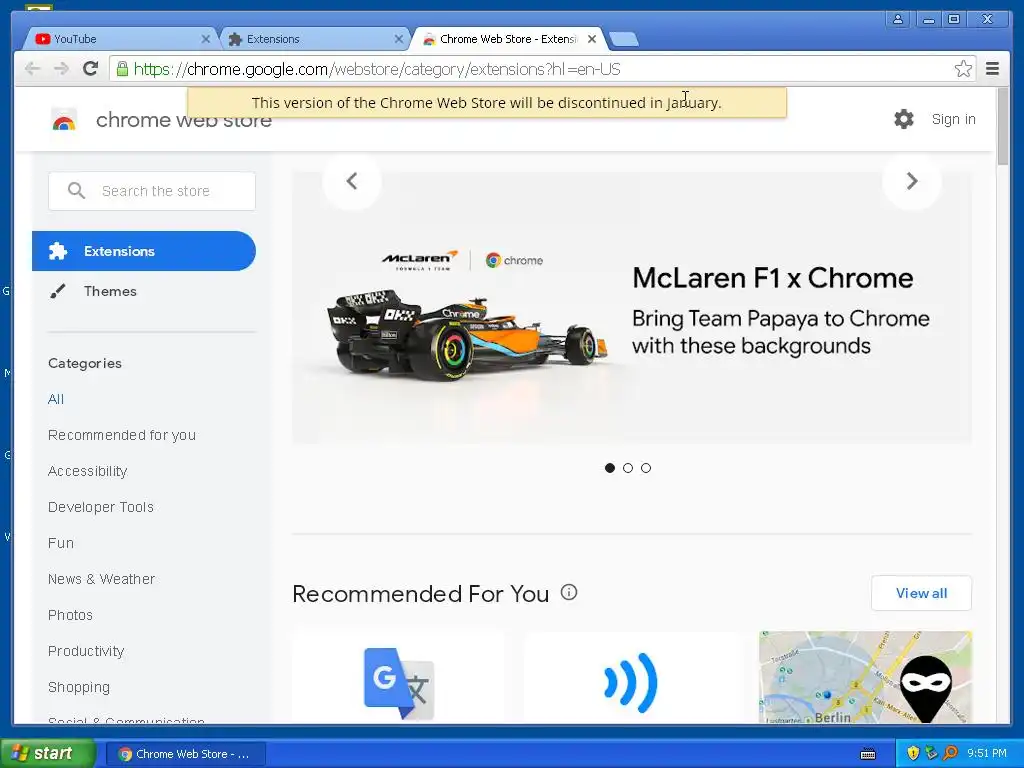Show second carousel slide dot
Image resolution: width=1024 pixels, height=768 pixels.
click(628, 468)
